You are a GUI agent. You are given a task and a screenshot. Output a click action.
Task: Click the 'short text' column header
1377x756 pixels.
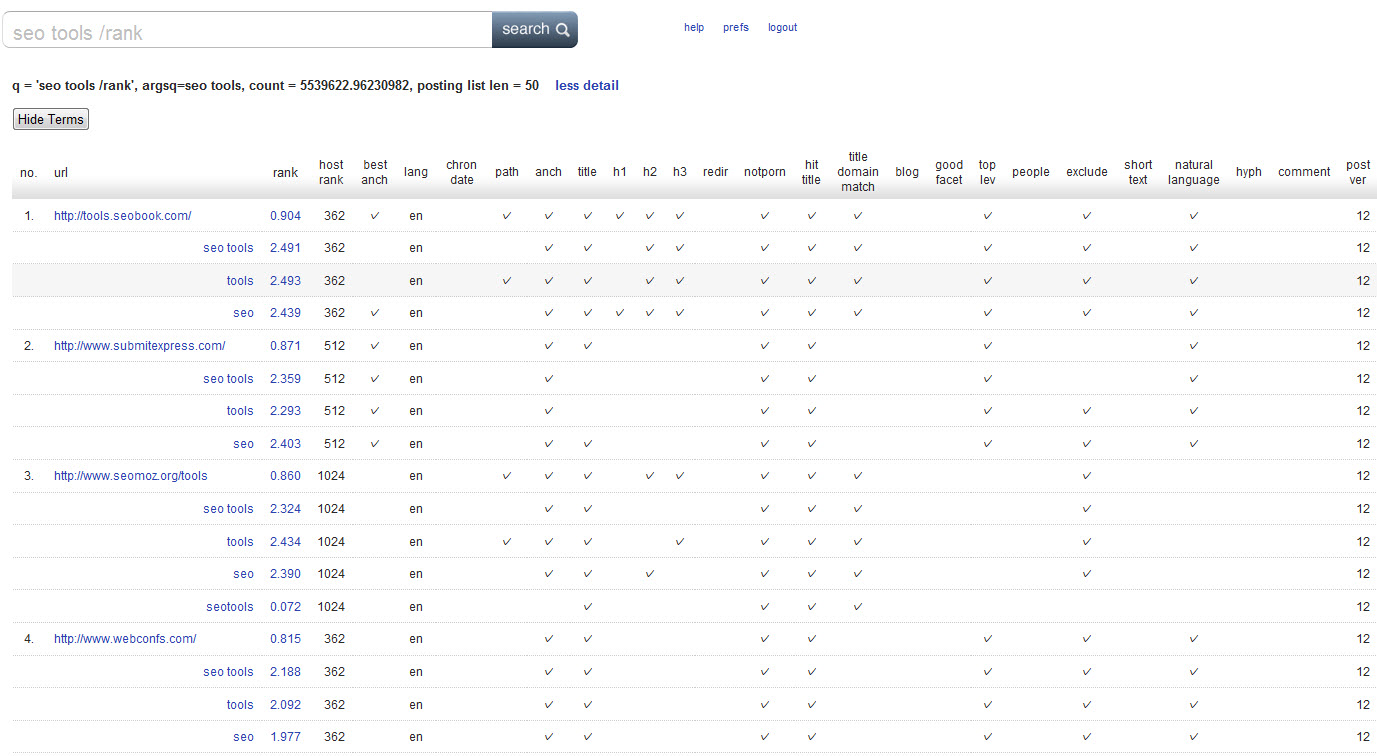1138,172
